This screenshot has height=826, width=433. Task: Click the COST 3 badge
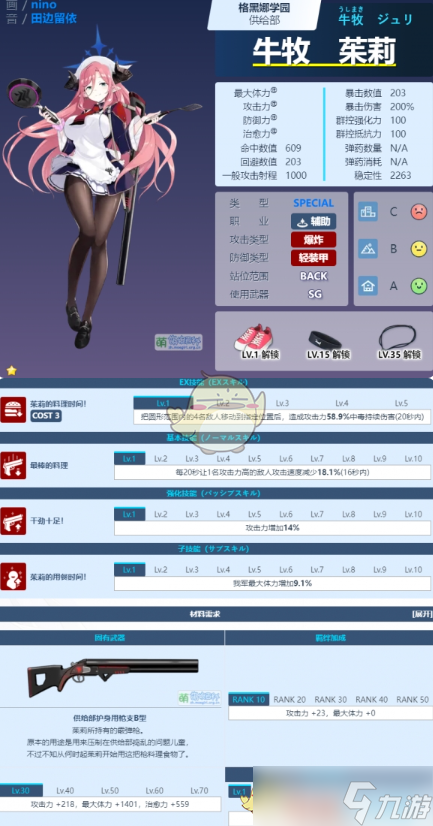[46, 416]
